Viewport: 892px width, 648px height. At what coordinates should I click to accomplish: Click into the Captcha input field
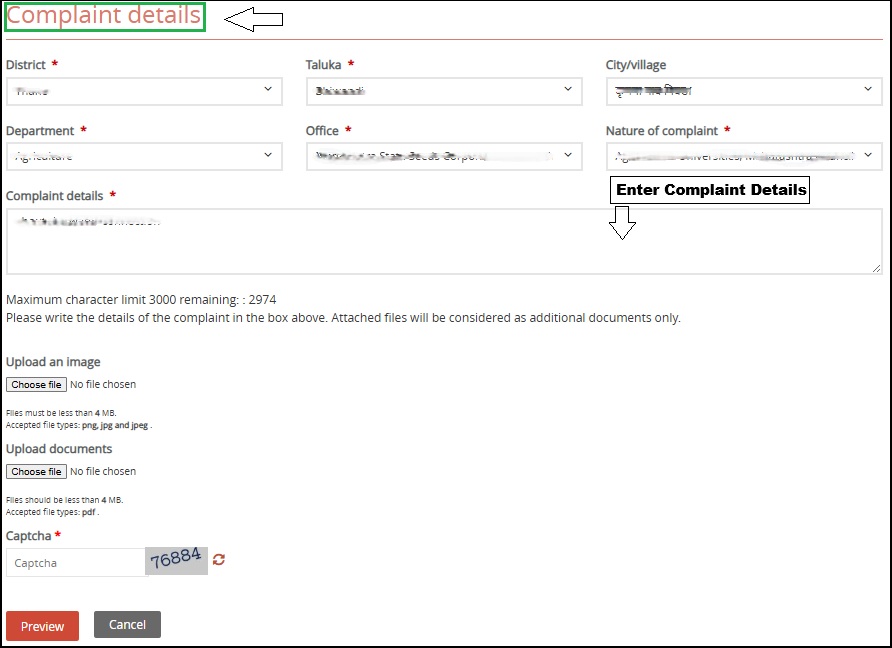[76, 563]
